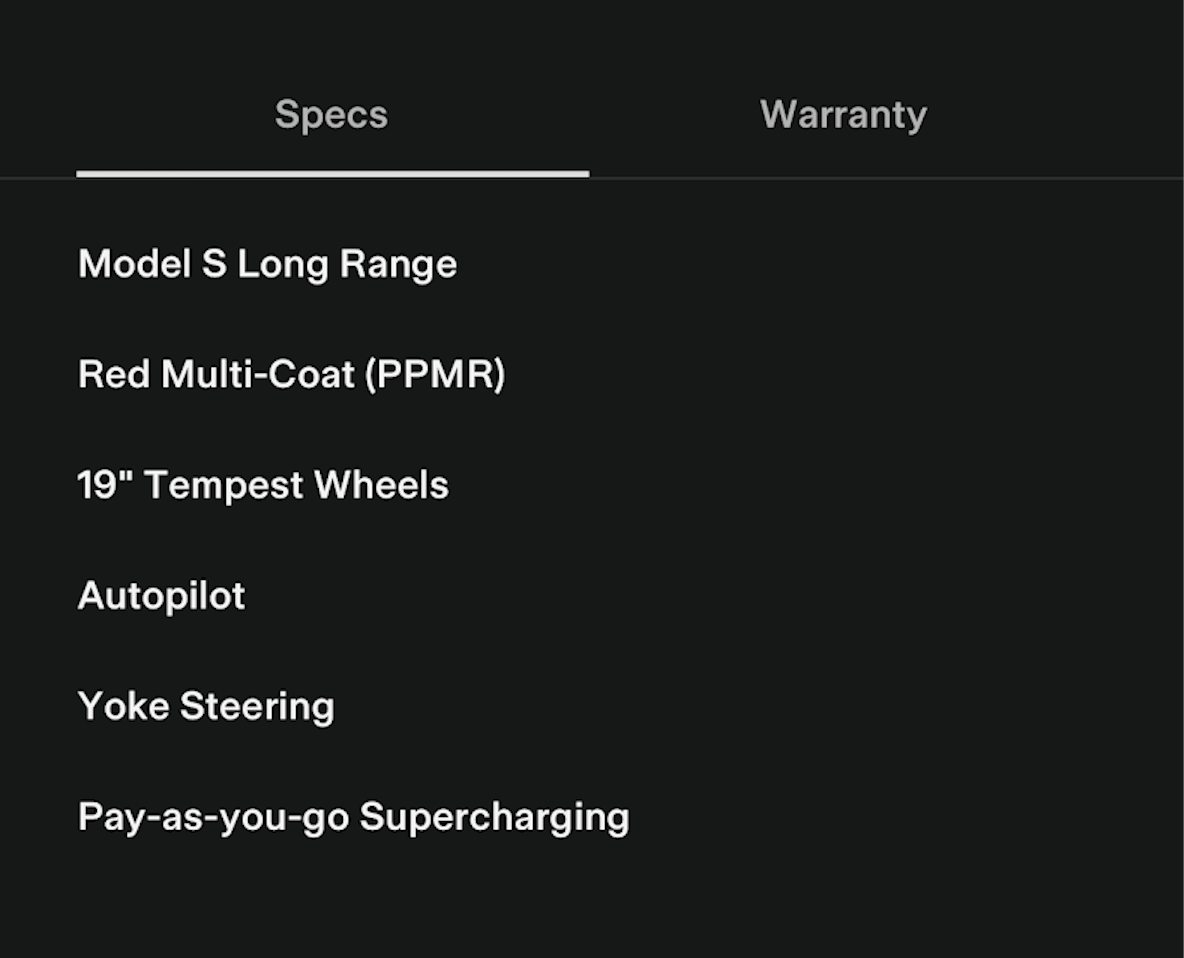
Task: Click the "Model S" text
Action: pos(152,265)
